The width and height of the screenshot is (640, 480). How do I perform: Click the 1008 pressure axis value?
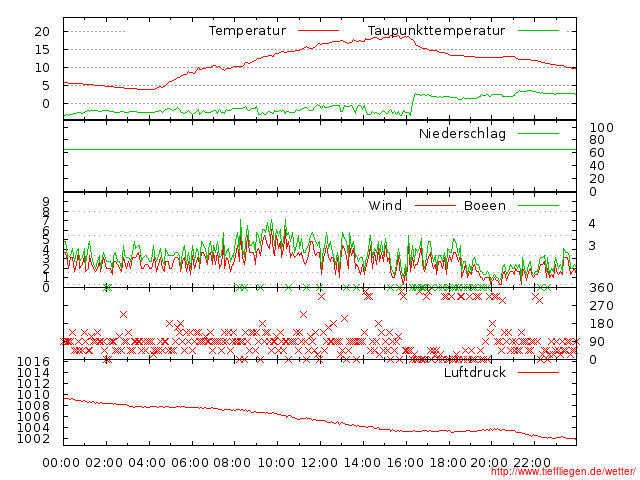pos(33,406)
